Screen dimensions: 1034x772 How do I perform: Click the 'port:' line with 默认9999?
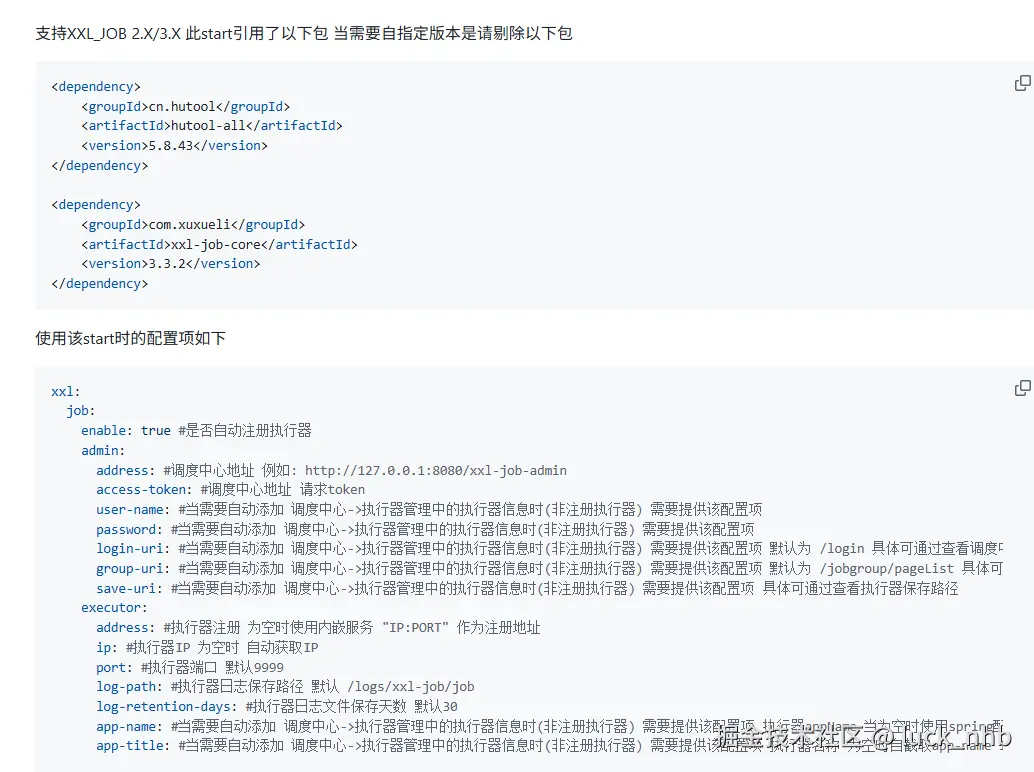(x=190, y=667)
